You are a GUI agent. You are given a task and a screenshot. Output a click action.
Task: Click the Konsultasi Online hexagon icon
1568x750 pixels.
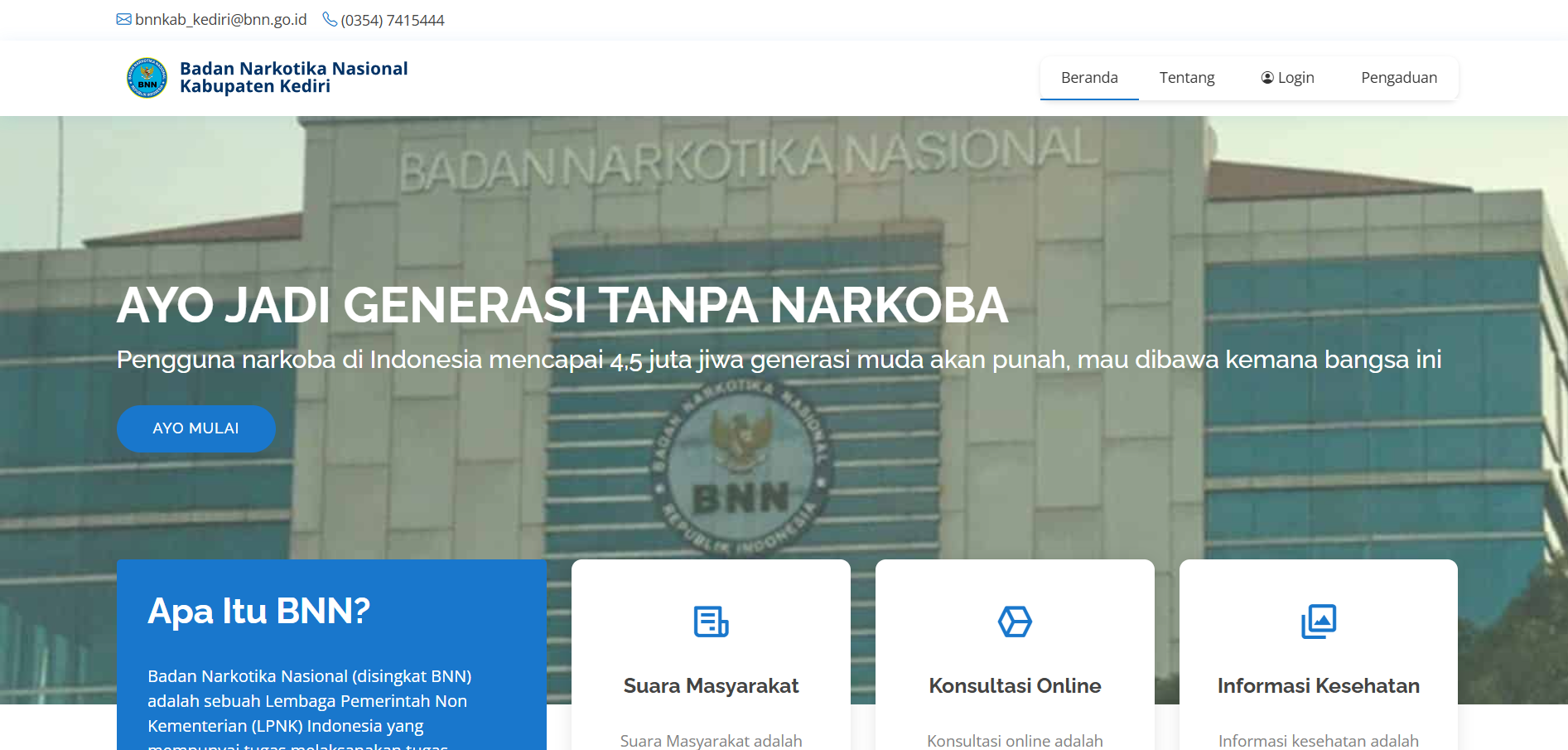pos(1015,622)
